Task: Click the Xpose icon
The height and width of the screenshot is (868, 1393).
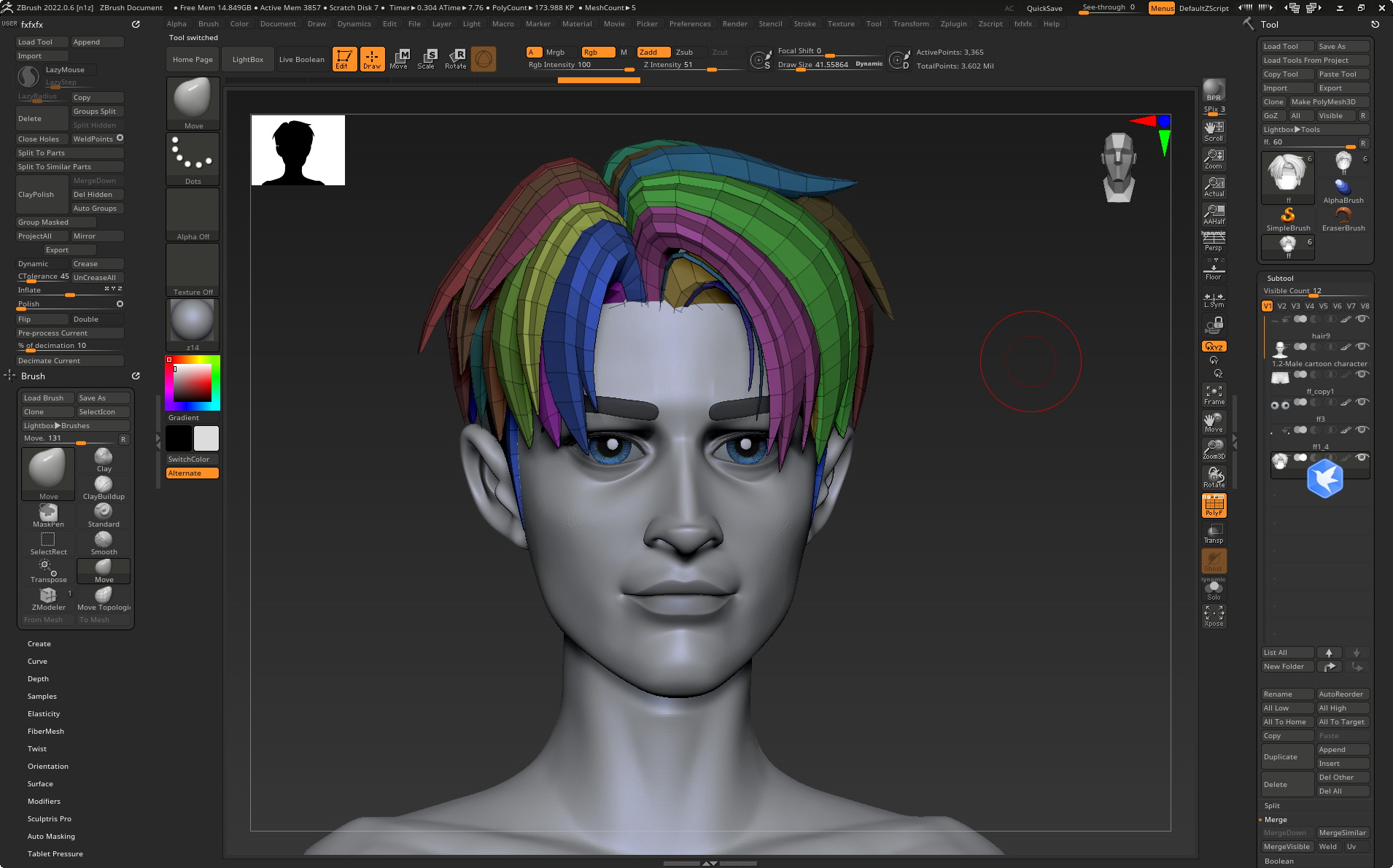Action: click(1214, 616)
